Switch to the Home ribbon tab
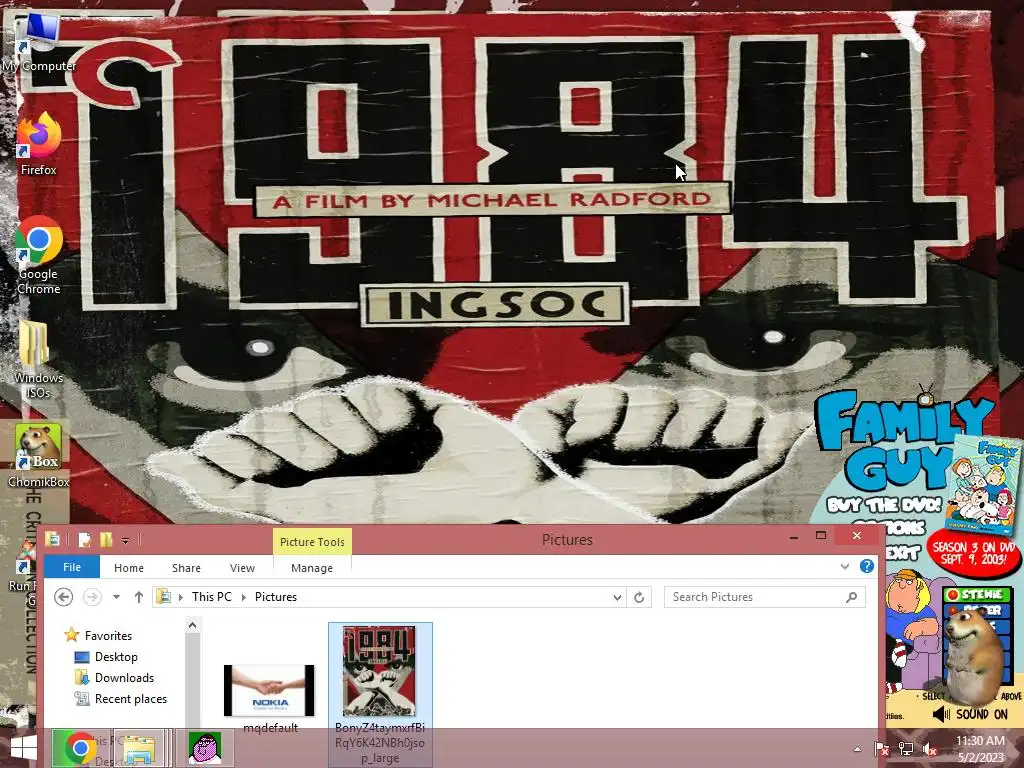 (129, 568)
